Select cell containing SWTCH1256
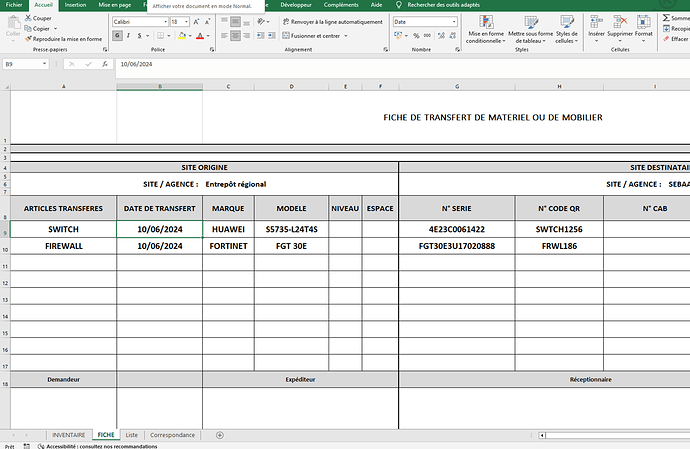Image resolution: width=690 pixels, height=449 pixels. click(x=559, y=229)
